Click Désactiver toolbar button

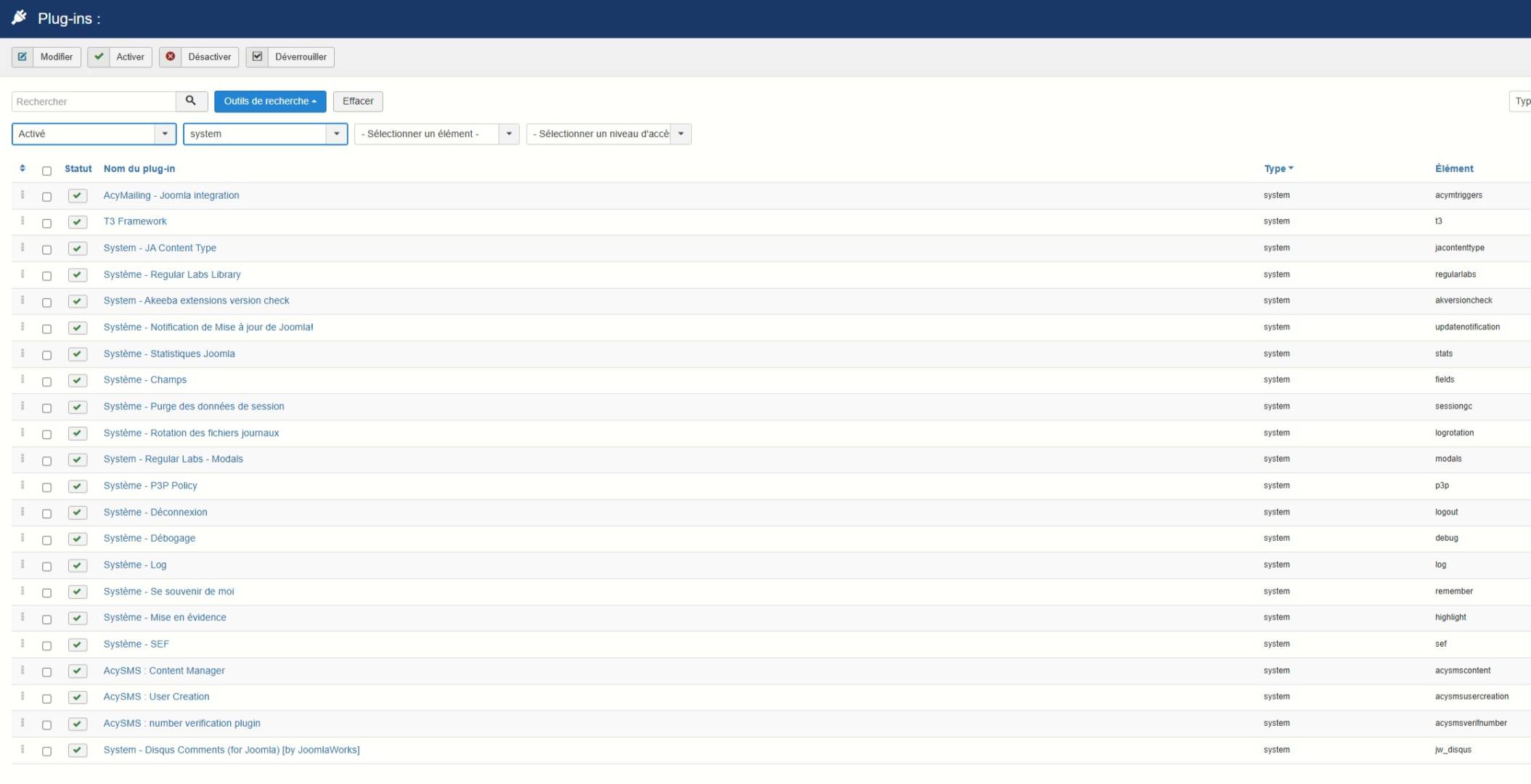pyautogui.click(x=199, y=57)
